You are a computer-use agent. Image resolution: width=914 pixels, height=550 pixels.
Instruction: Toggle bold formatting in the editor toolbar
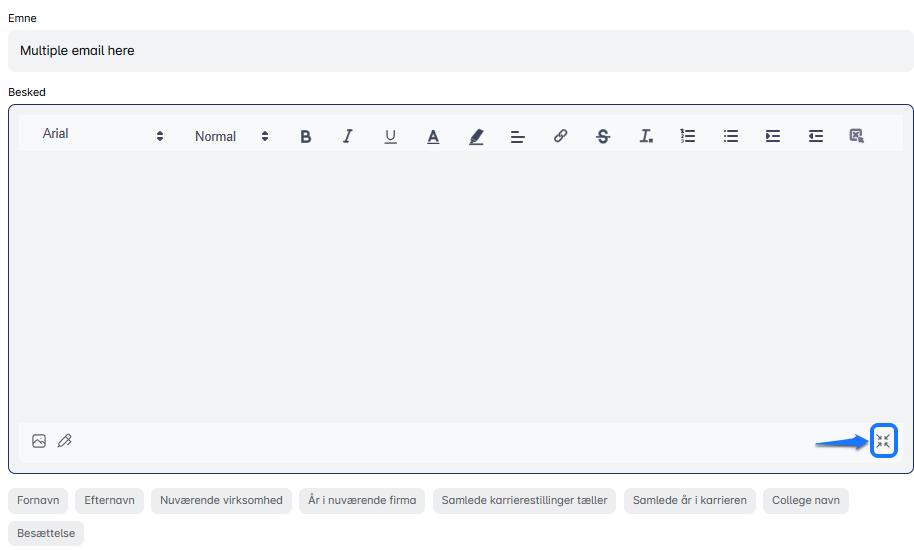306,136
